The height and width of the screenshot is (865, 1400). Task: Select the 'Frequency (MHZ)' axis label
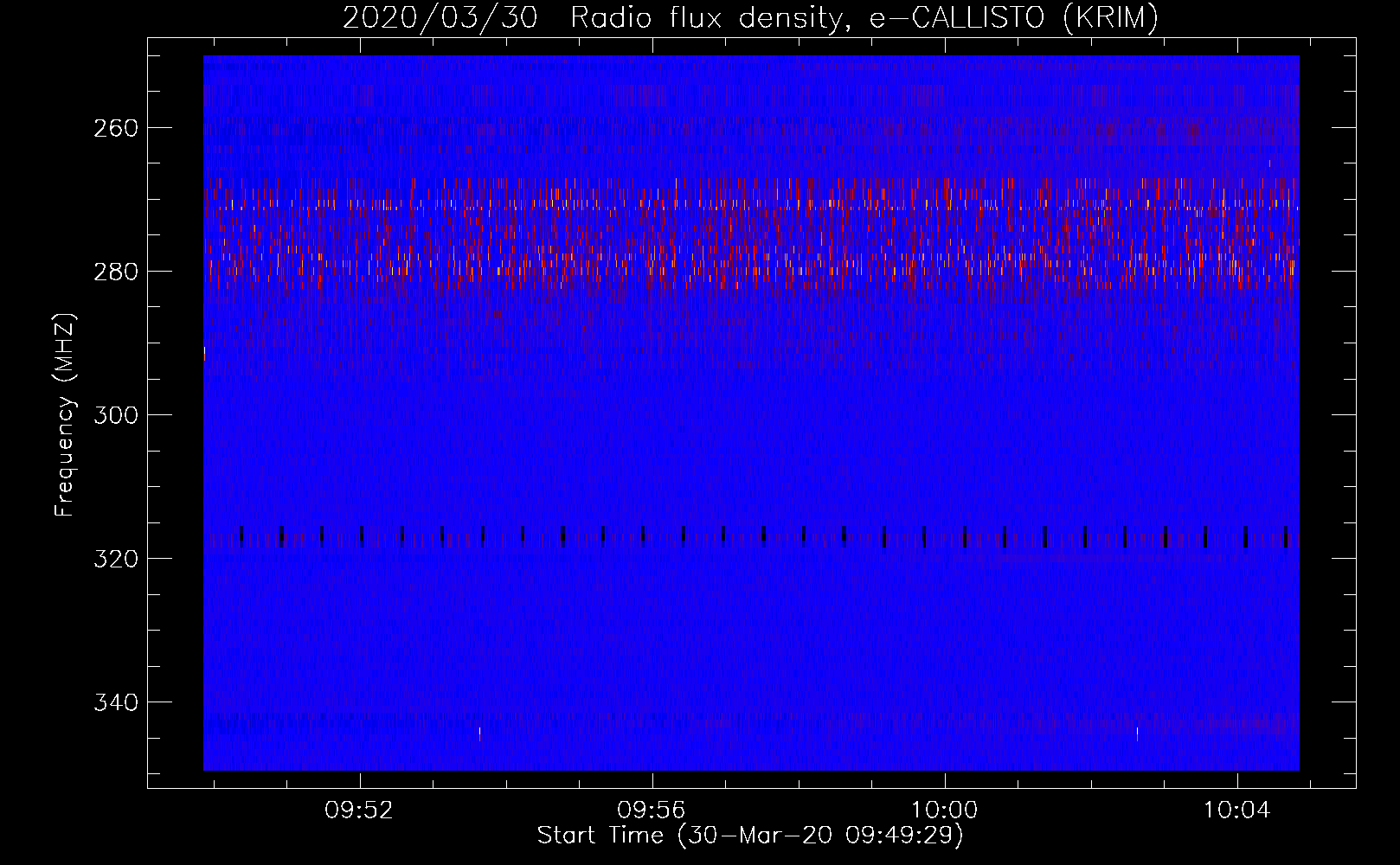[x=65, y=414]
